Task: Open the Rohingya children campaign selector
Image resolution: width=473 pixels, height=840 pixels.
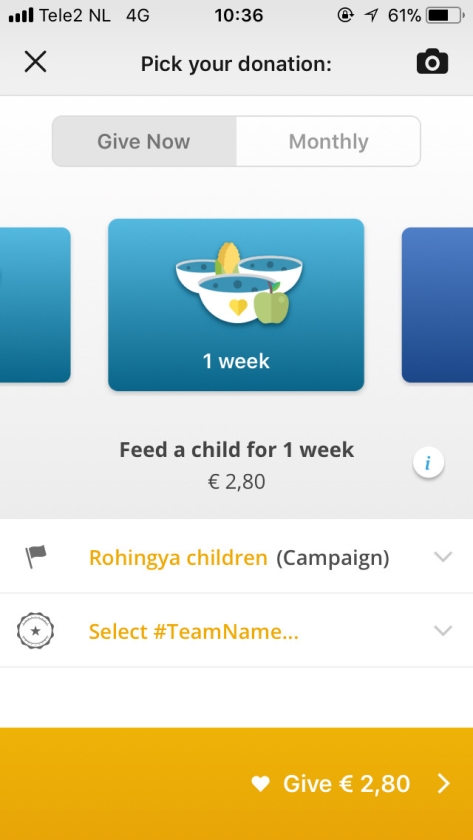Action: click(236, 557)
